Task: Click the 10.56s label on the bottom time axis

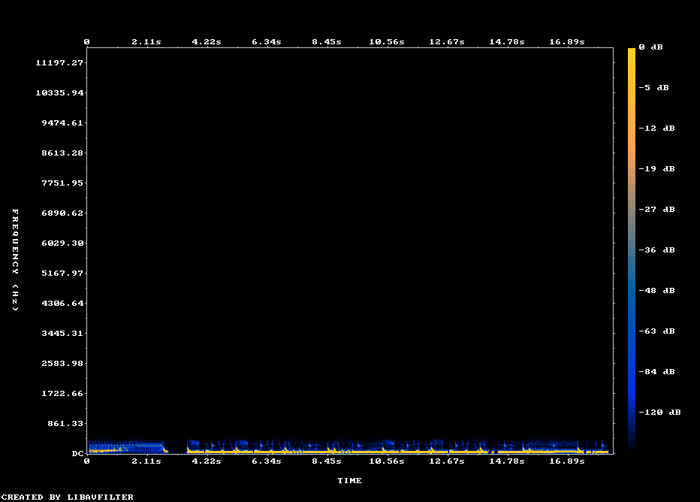Action: point(387,461)
